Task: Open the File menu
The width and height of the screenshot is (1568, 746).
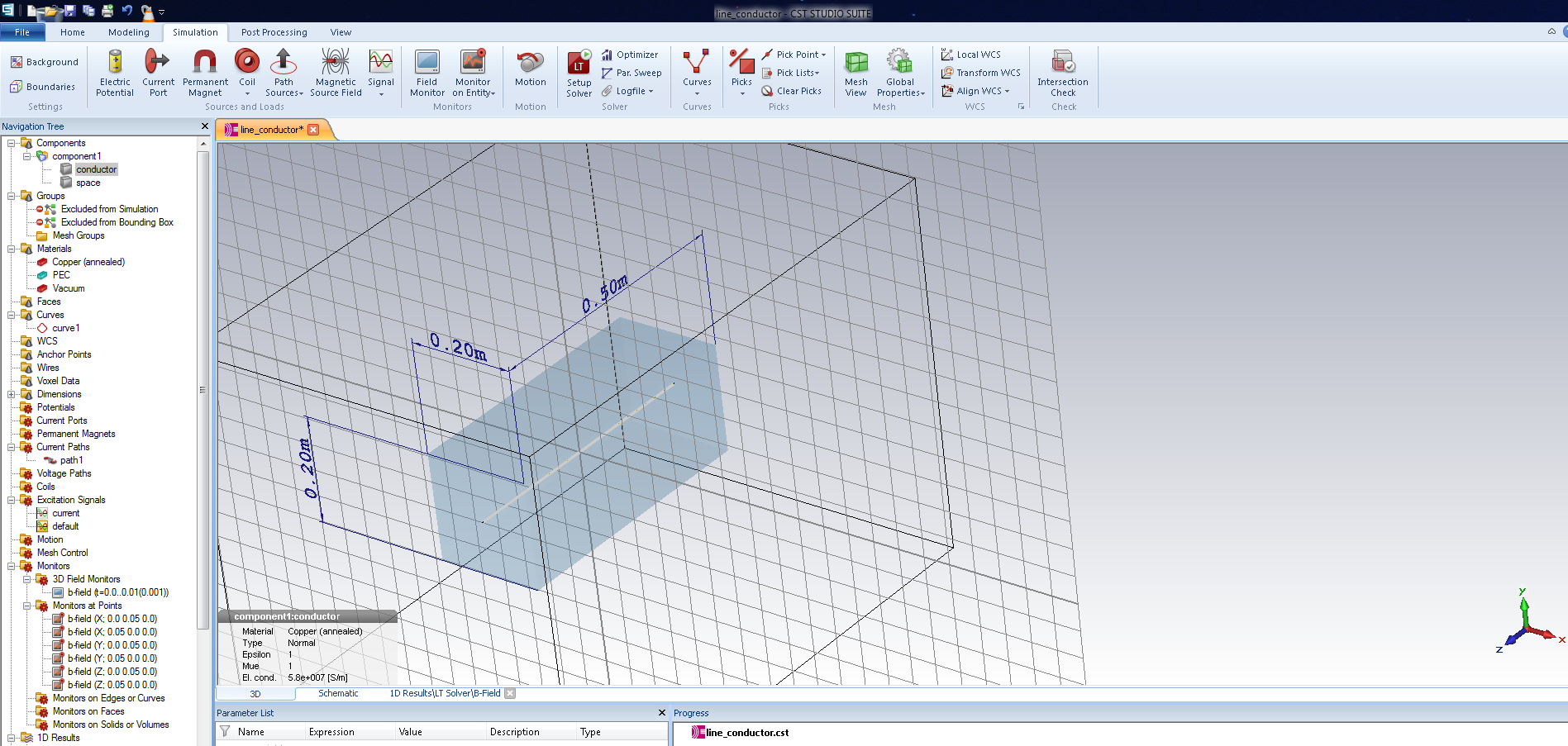Action: (x=22, y=32)
